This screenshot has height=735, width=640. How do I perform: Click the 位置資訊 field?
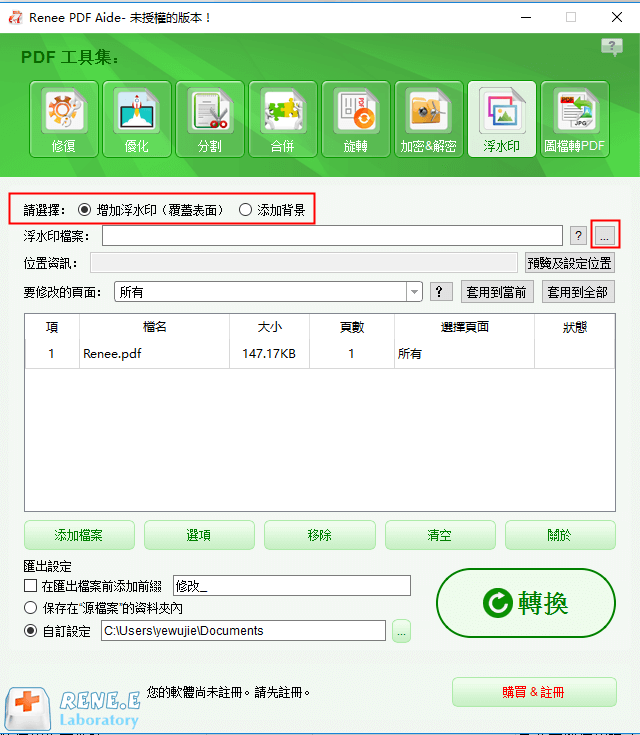(304, 263)
